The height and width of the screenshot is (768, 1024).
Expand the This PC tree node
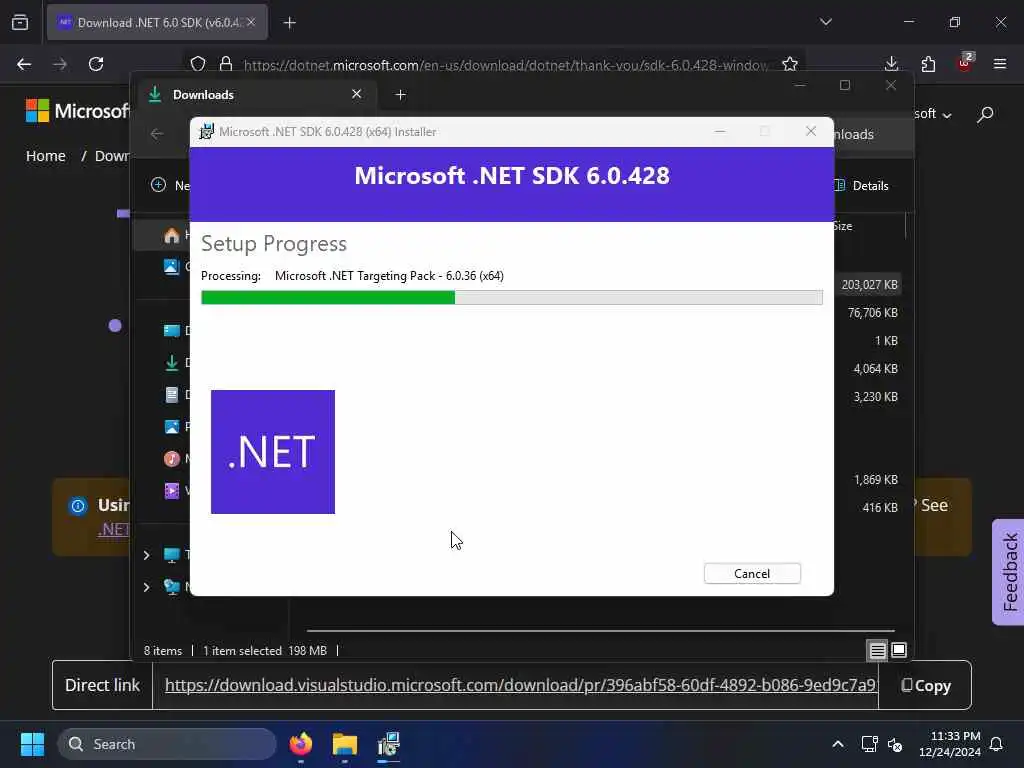(146, 555)
